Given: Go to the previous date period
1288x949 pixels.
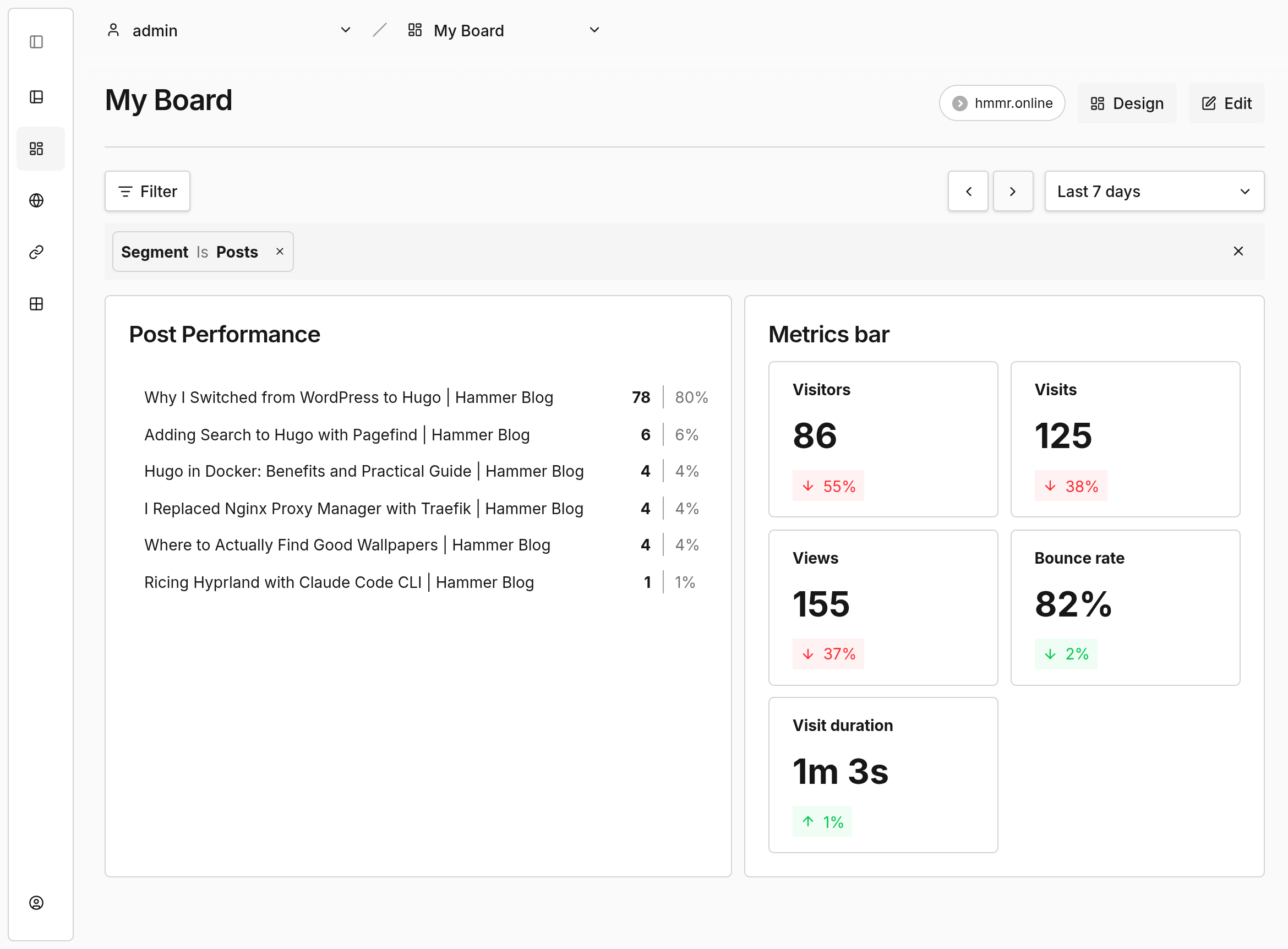Looking at the screenshot, I should coord(968,192).
